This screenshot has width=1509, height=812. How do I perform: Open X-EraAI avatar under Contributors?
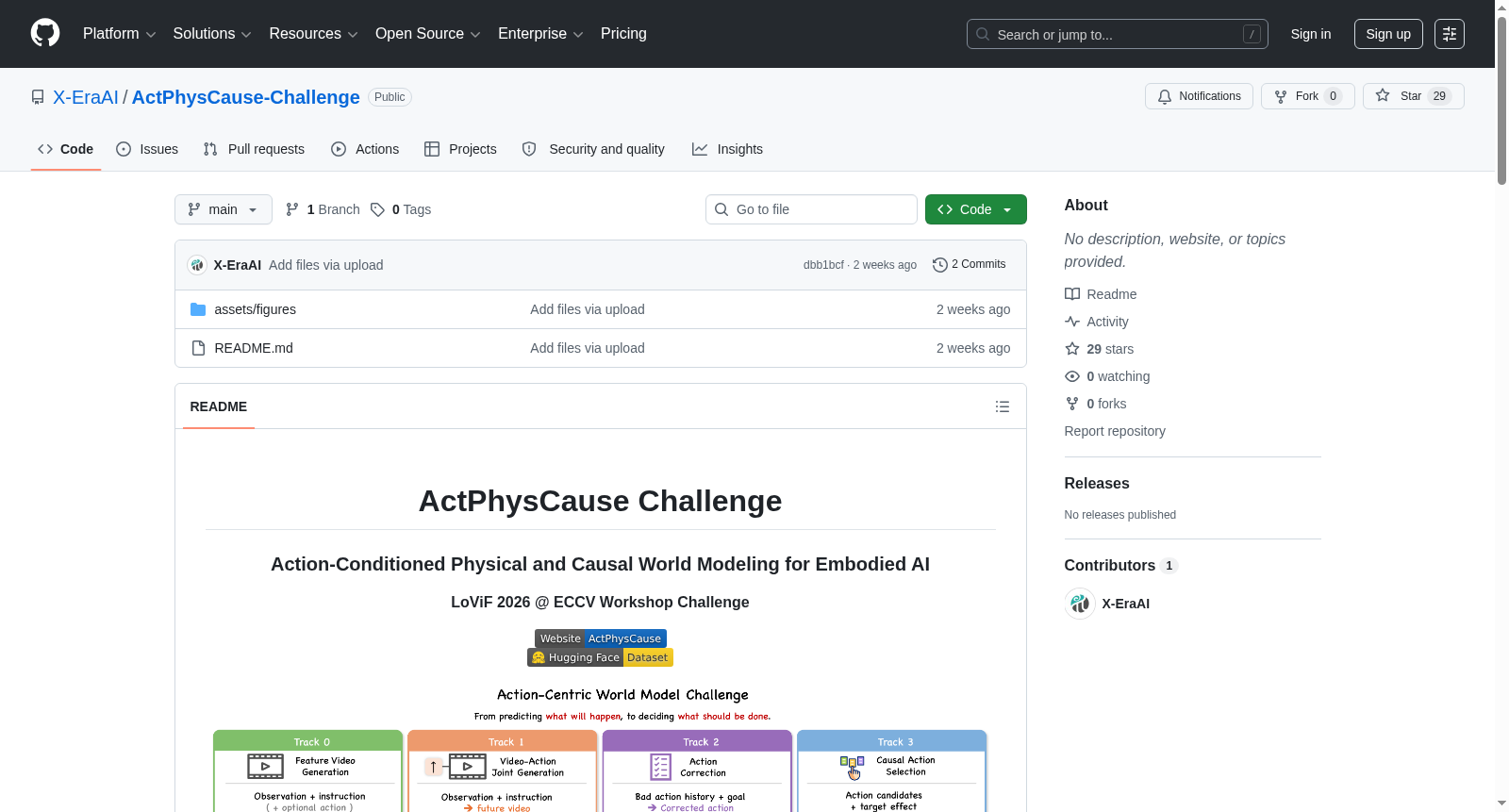(x=1080, y=604)
